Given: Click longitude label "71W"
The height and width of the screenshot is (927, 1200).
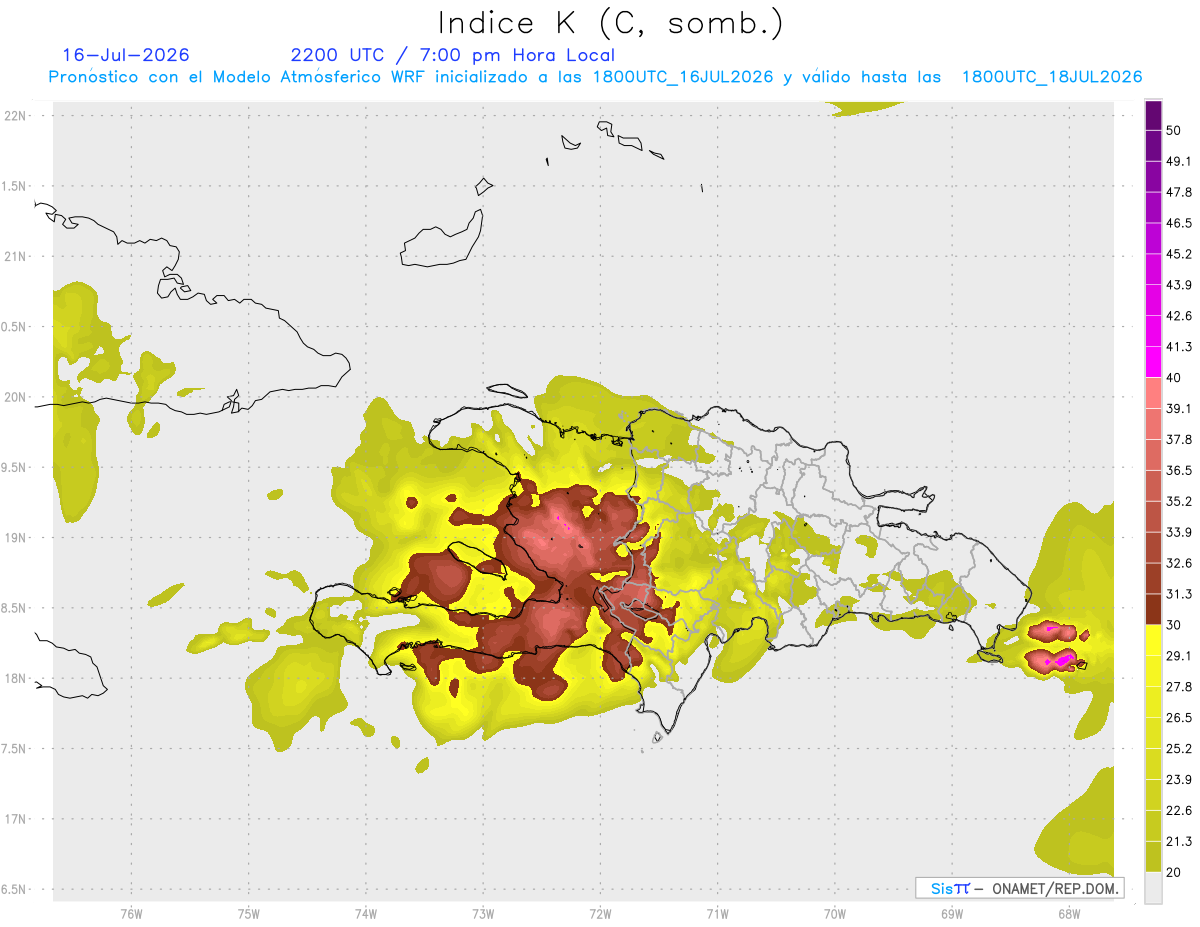Looking at the screenshot, I should click(717, 914).
